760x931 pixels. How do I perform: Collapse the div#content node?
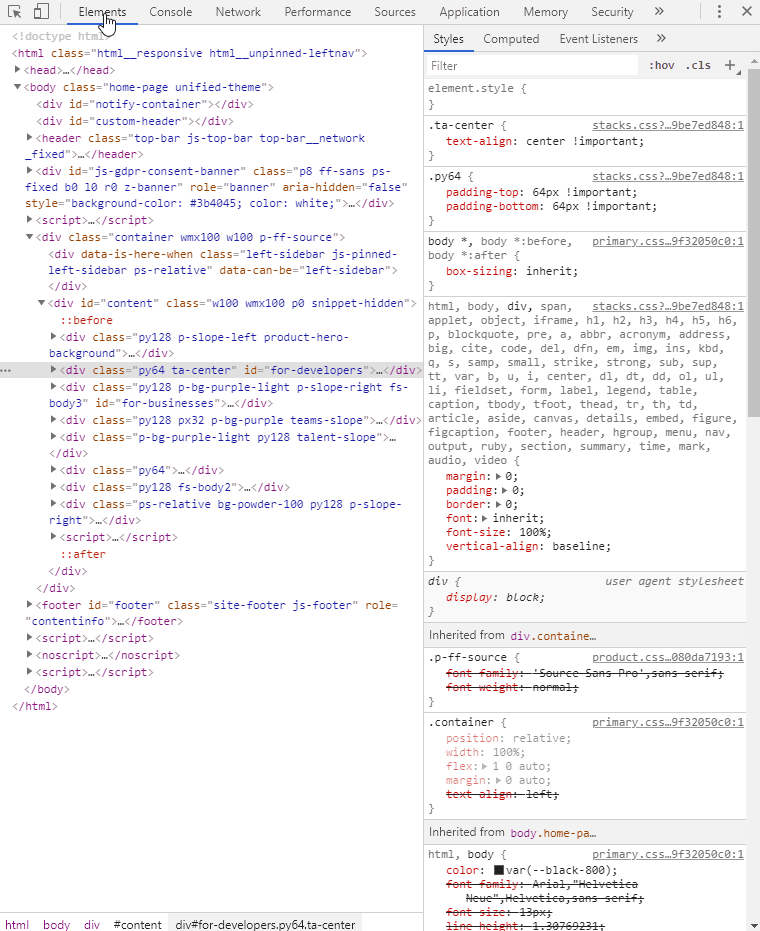[x=42, y=302]
